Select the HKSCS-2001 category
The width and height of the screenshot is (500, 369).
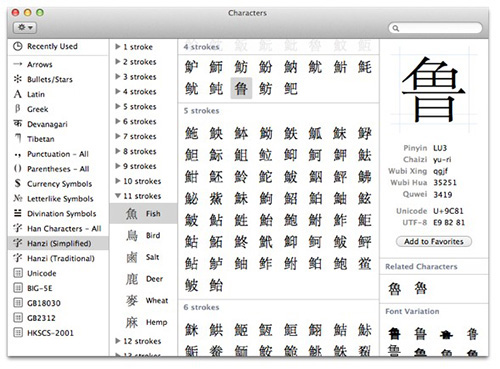tap(58, 333)
